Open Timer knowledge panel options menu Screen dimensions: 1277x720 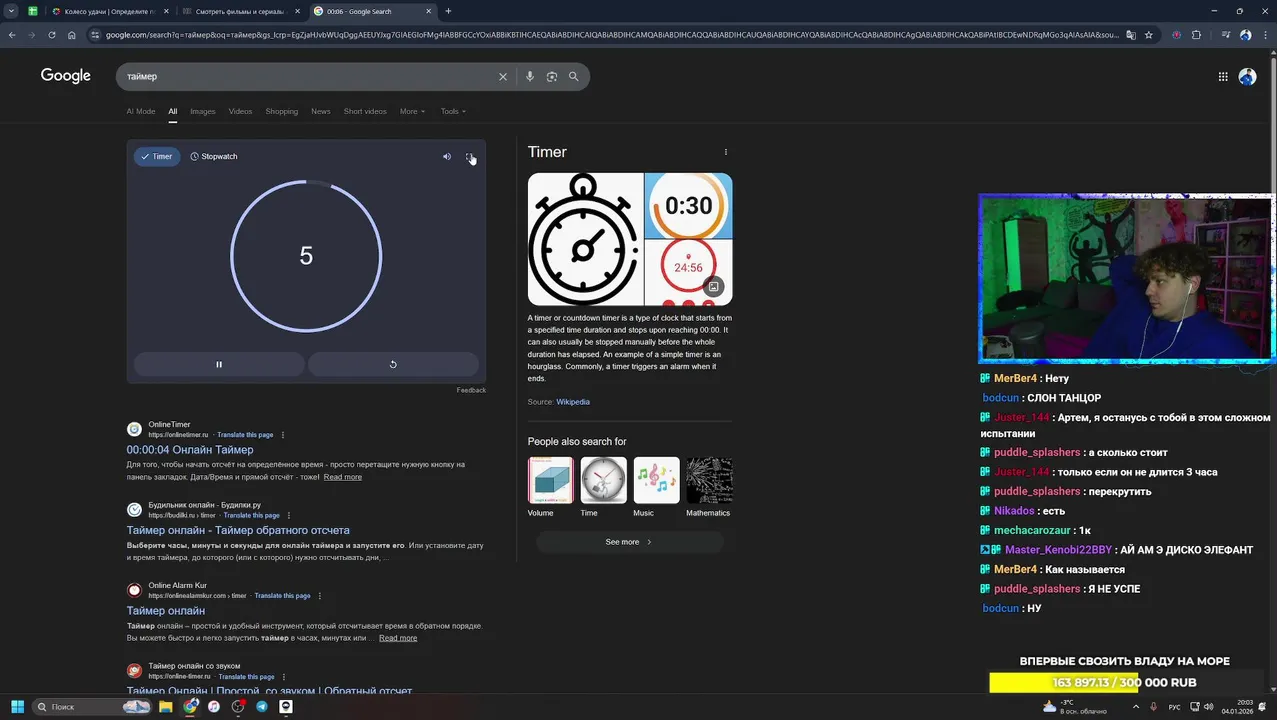[726, 152]
